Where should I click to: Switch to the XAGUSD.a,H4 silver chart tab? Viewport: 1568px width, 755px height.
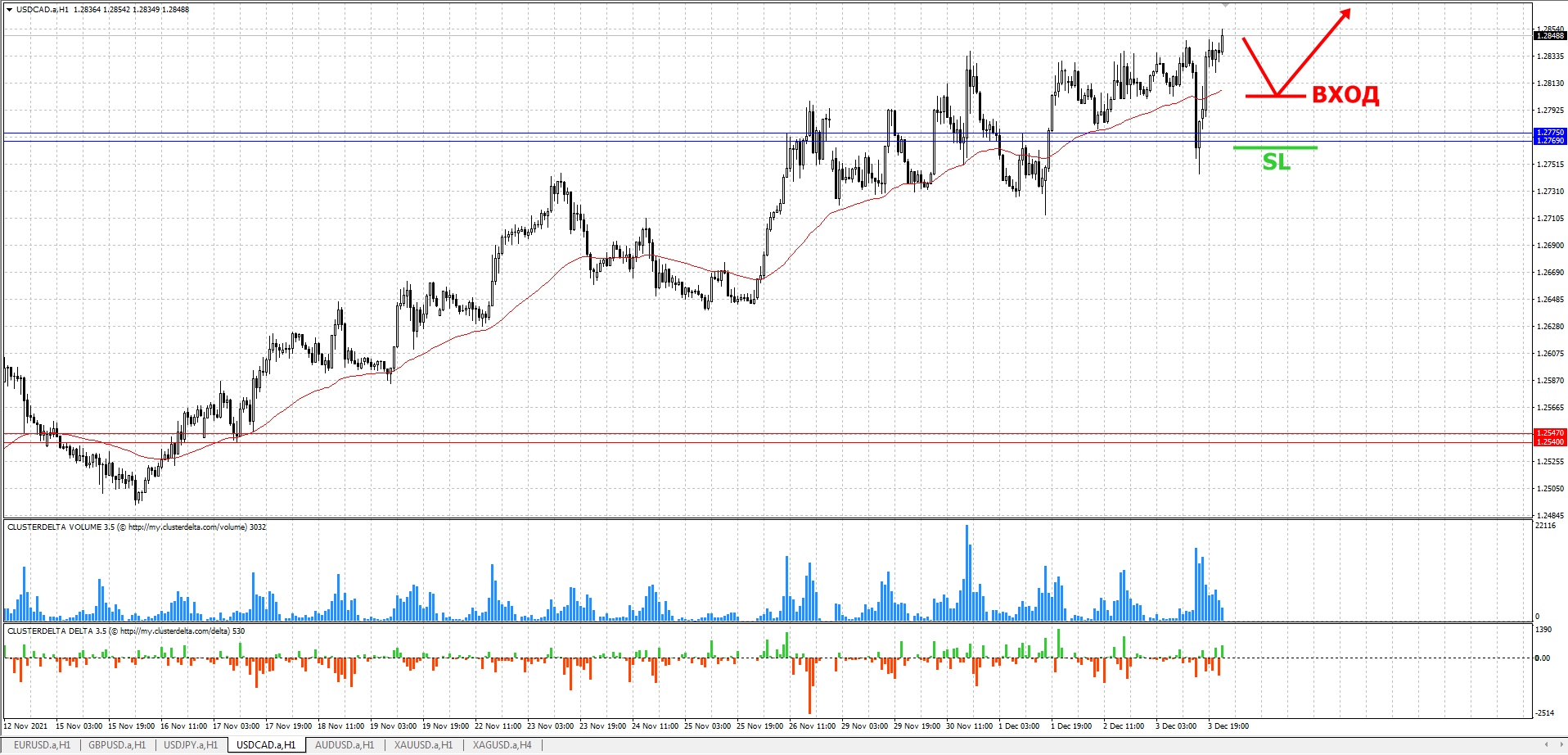(502, 745)
